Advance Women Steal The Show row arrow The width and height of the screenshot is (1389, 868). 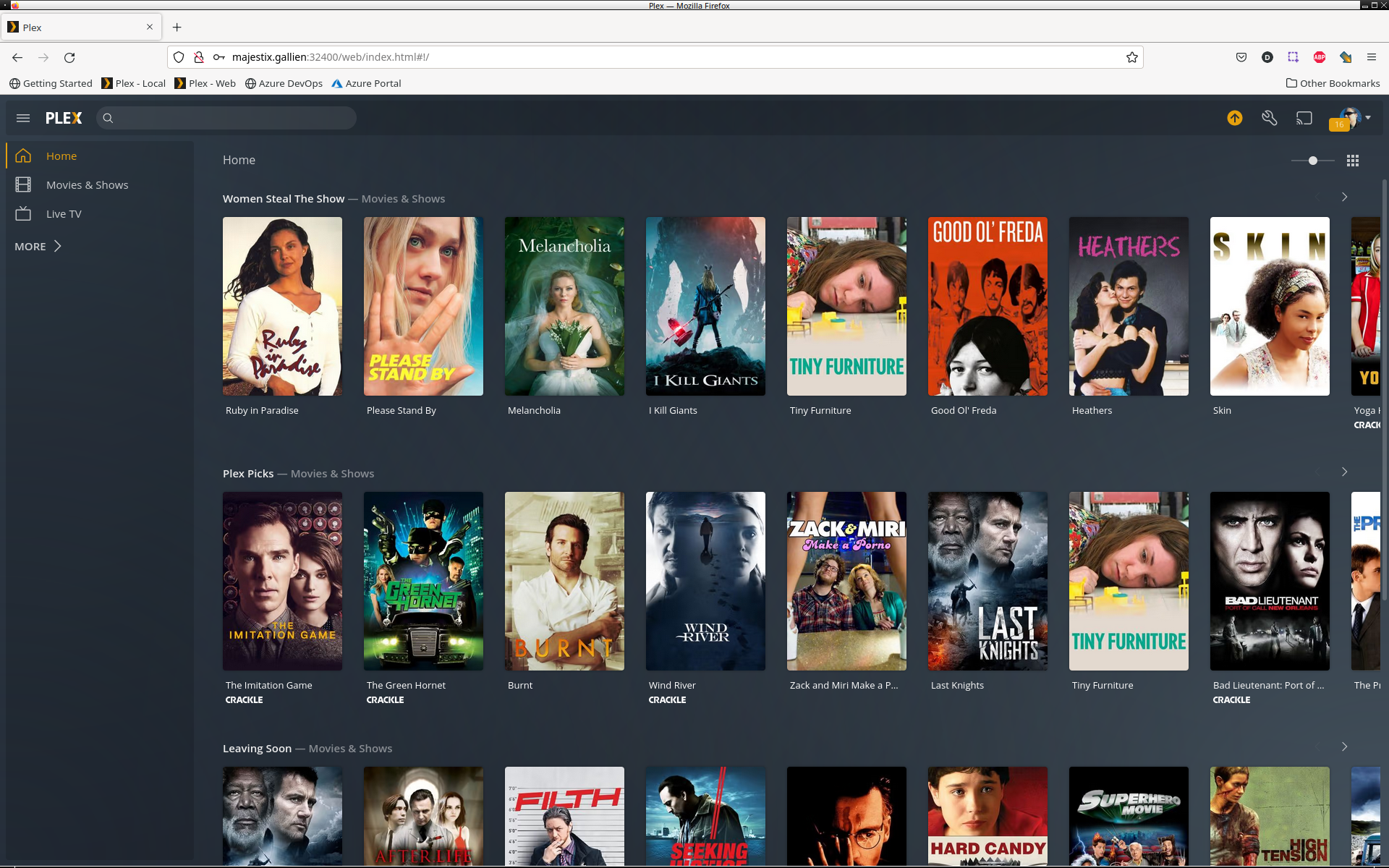point(1345,197)
